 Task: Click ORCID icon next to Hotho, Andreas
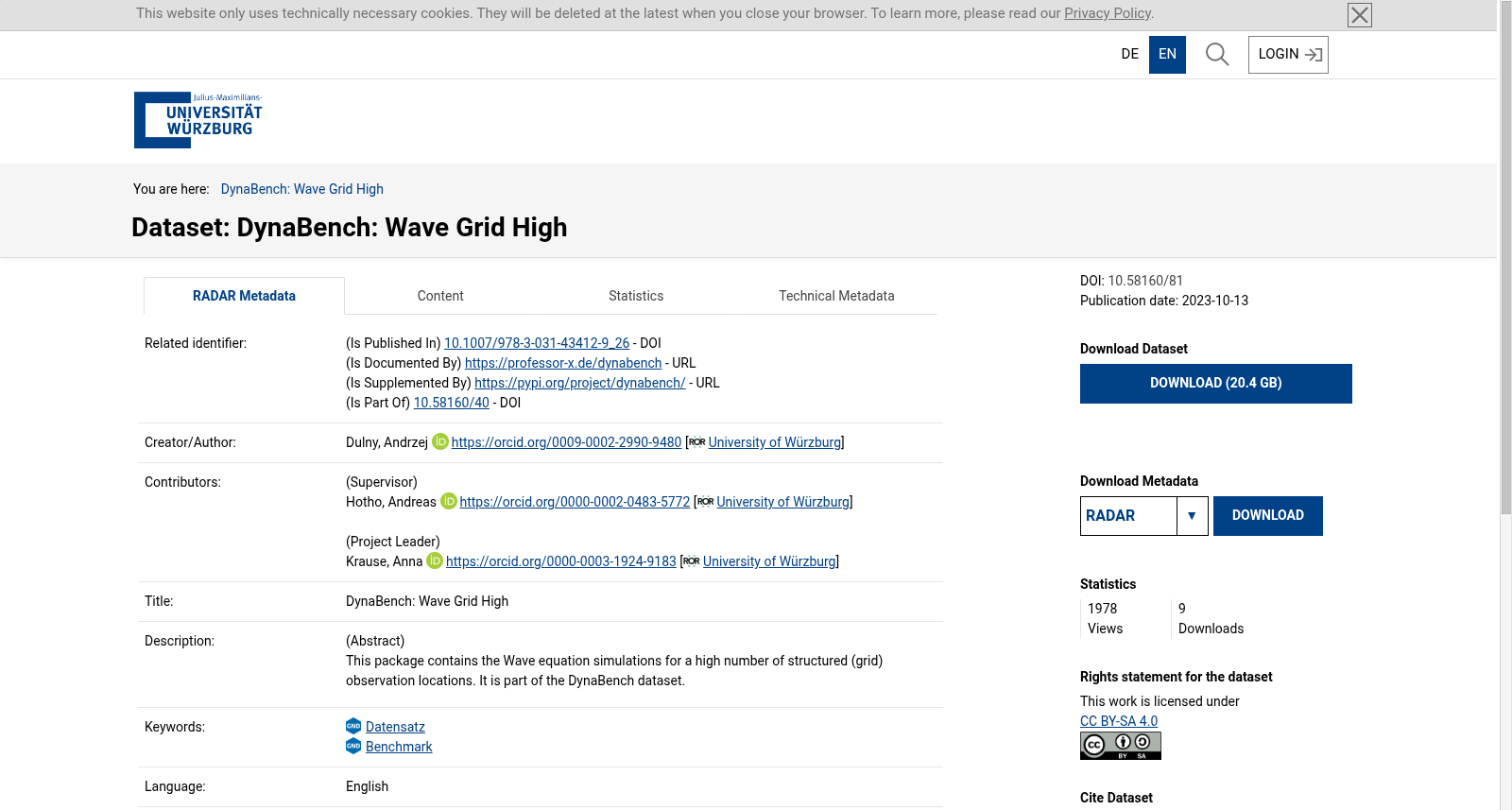[x=449, y=501]
